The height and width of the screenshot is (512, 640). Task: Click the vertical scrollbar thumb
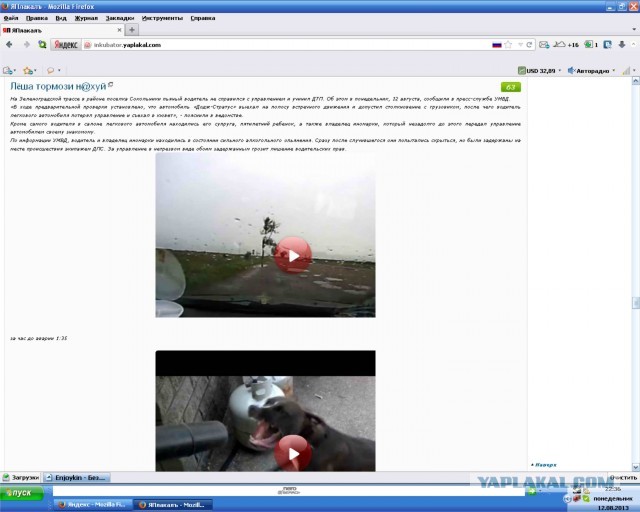click(636, 303)
